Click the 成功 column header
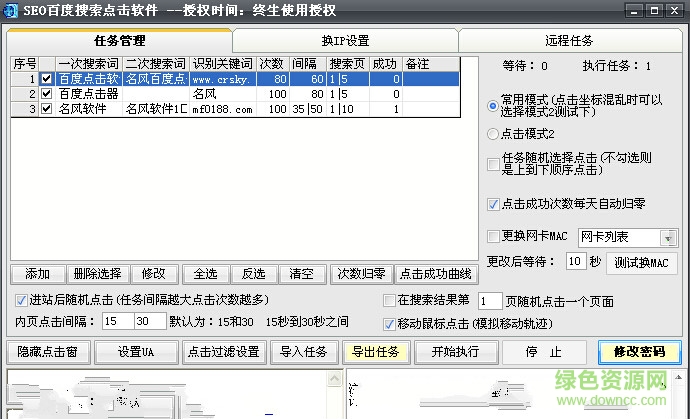The height and width of the screenshot is (419, 690). [x=386, y=64]
